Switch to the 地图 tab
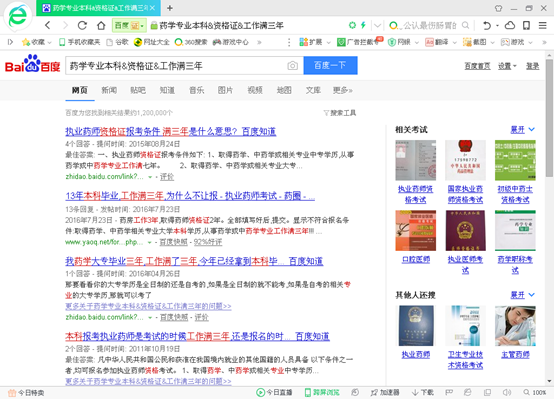Screen dimensions: 554x399 point(284,90)
